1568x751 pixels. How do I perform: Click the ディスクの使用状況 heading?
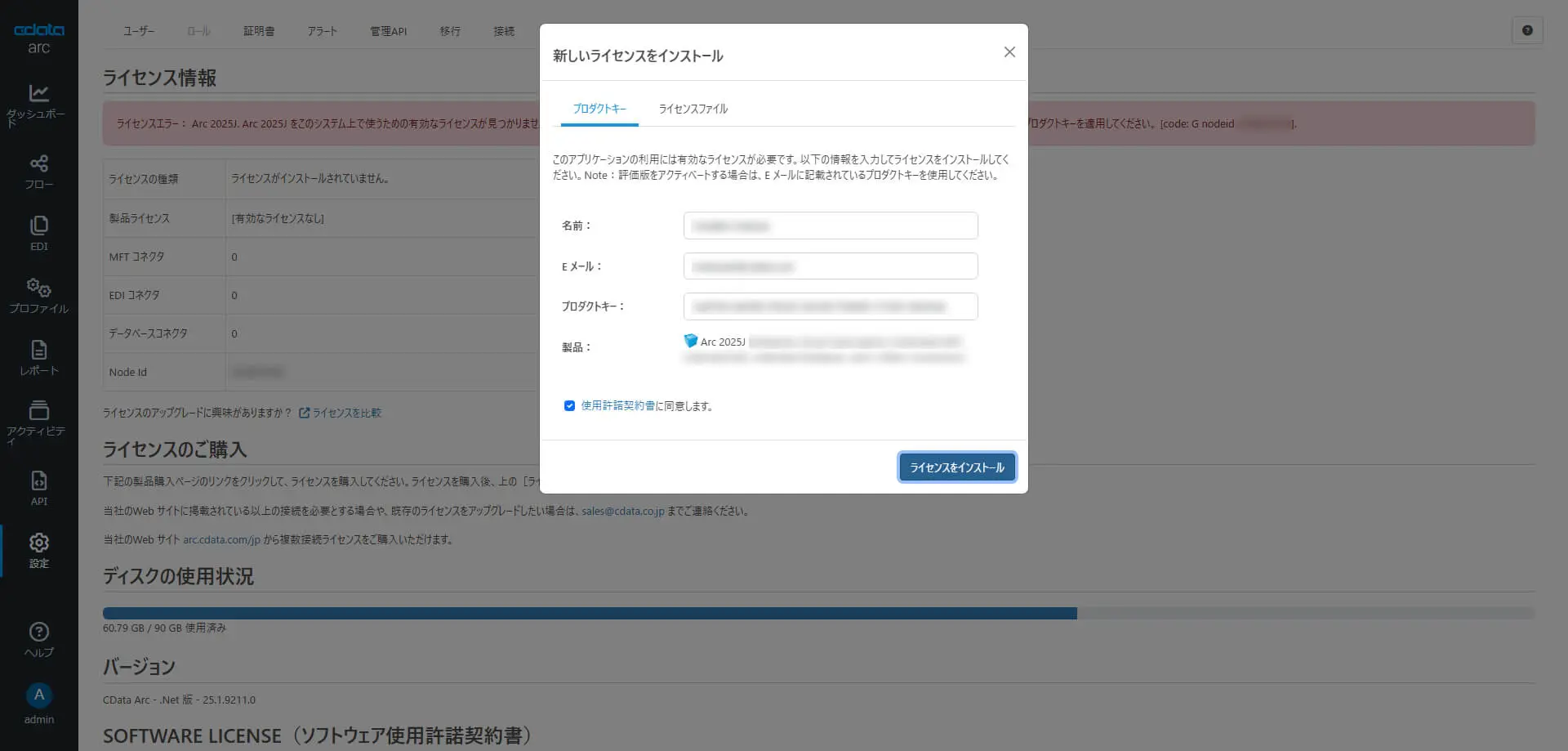tap(178, 576)
